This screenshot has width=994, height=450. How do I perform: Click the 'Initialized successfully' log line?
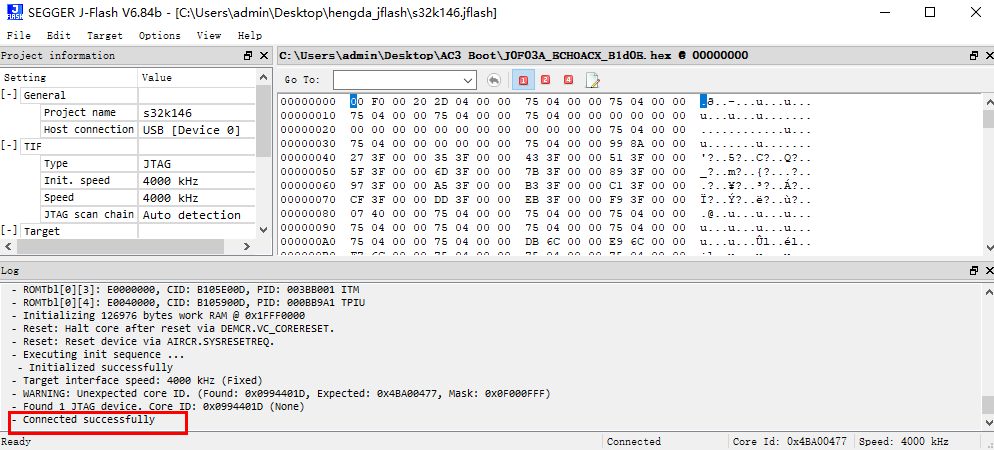point(95,368)
